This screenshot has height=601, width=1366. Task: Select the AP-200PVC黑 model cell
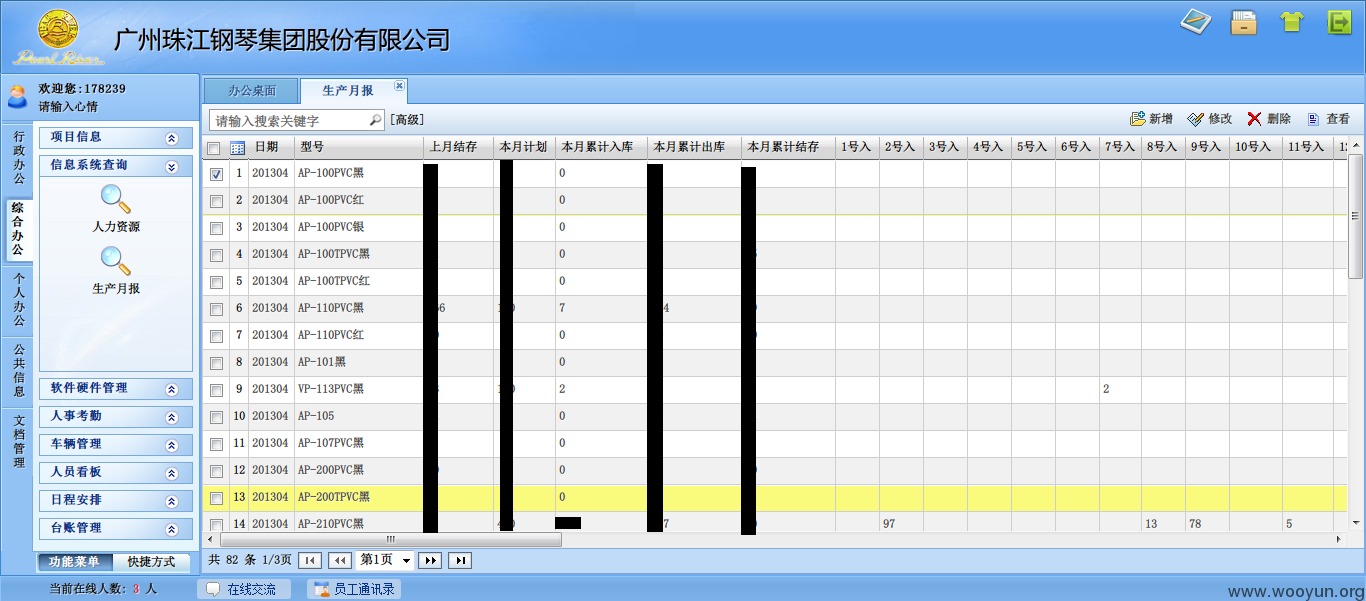coord(359,470)
